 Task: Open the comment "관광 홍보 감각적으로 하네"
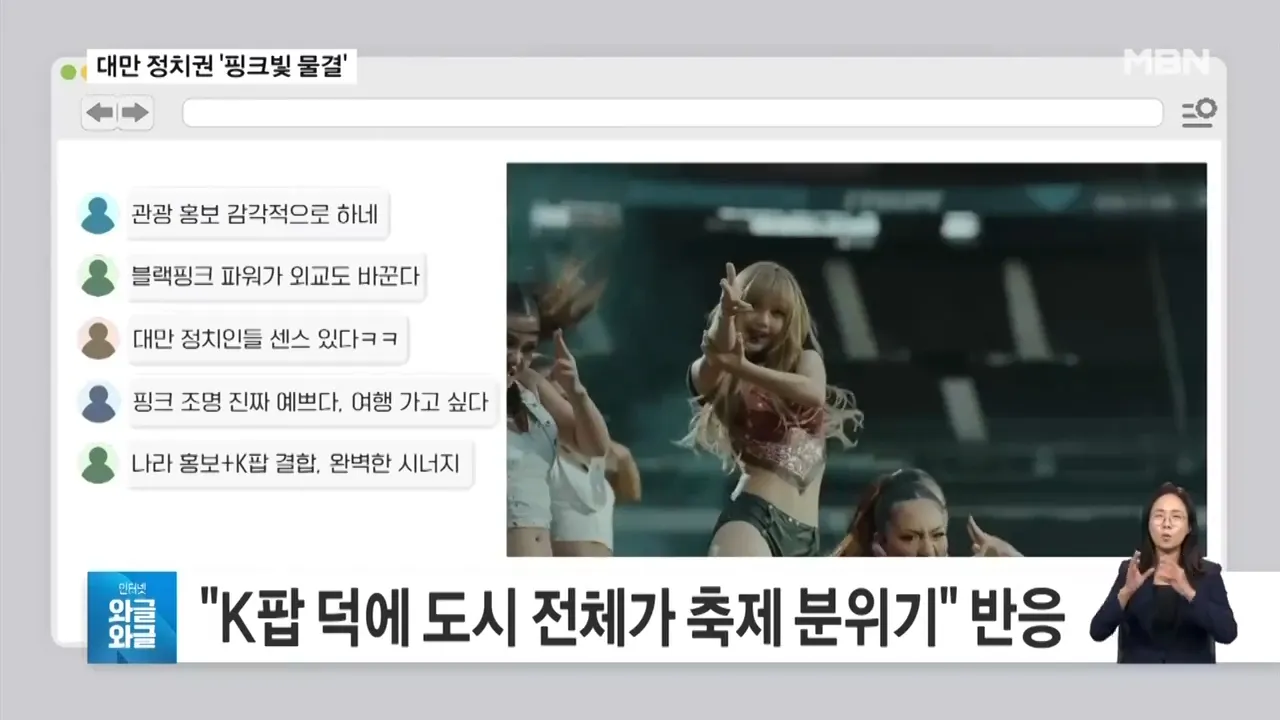click(255, 215)
